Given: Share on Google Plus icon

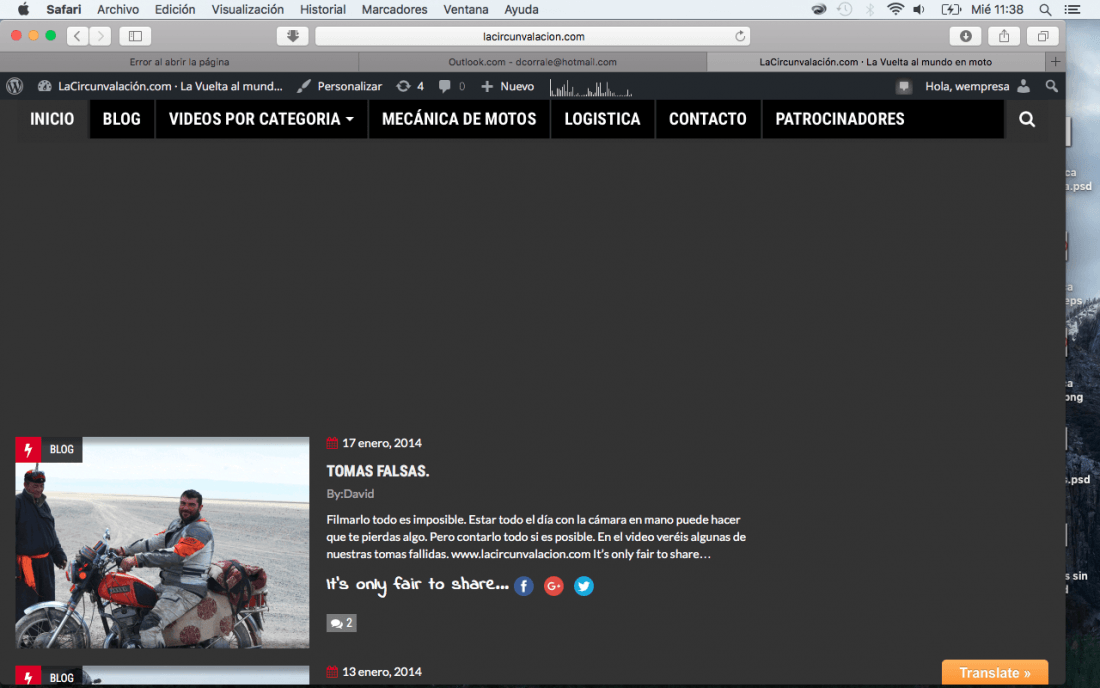Looking at the screenshot, I should 554,586.
